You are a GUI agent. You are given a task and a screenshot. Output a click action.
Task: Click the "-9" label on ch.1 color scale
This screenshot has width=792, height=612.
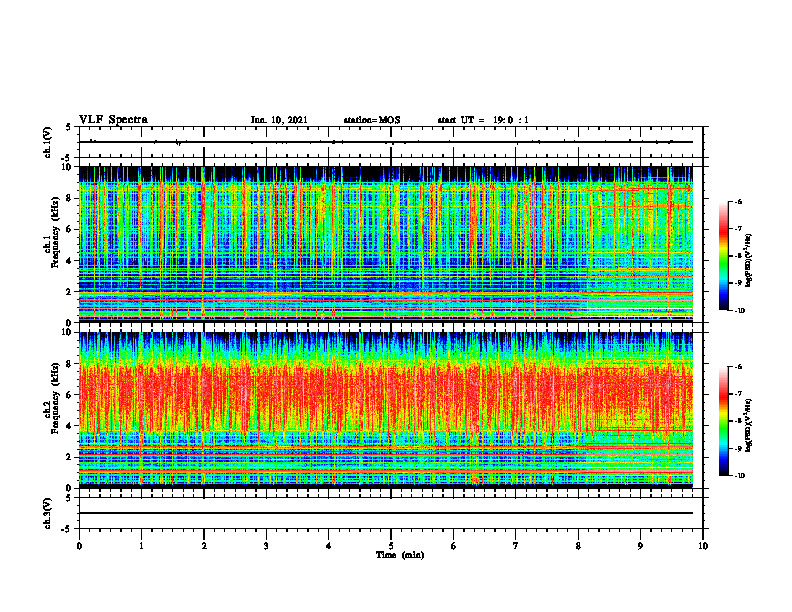738,283
